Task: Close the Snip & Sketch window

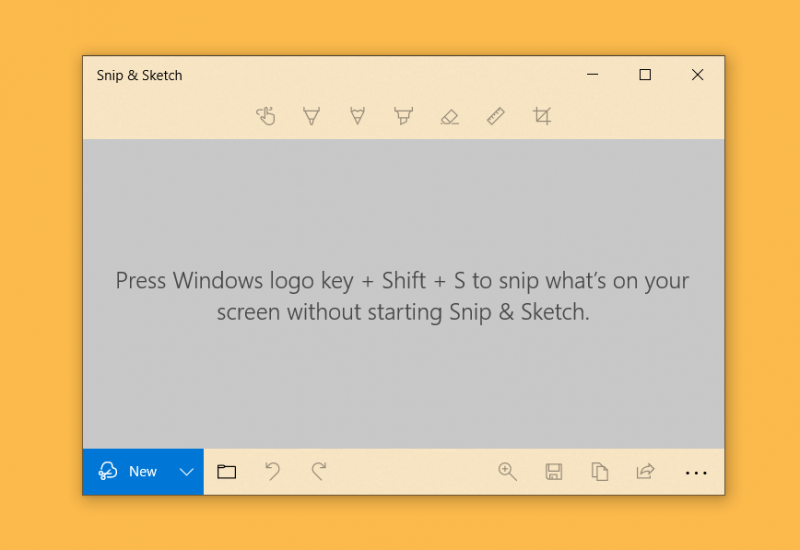Action: pyautogui.click(x=697, y=74)
